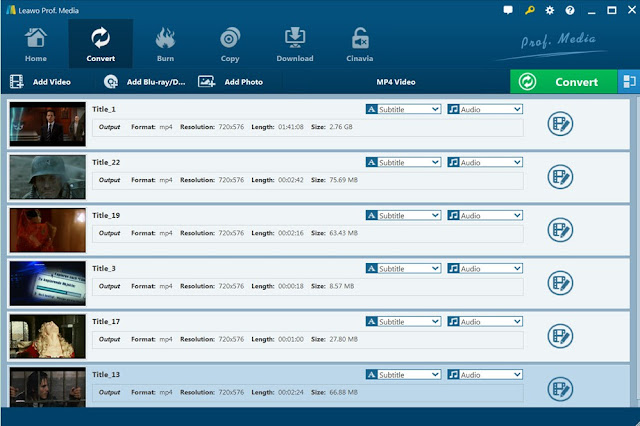640x426 pixels.
Task: Click the Title_13 name text
Action: tap(106, 375)
